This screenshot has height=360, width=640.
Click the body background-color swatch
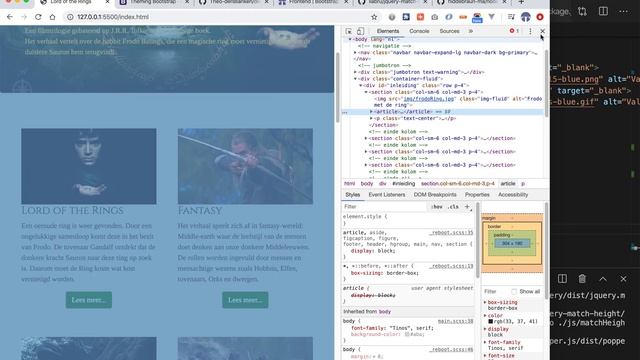[407, 334]
